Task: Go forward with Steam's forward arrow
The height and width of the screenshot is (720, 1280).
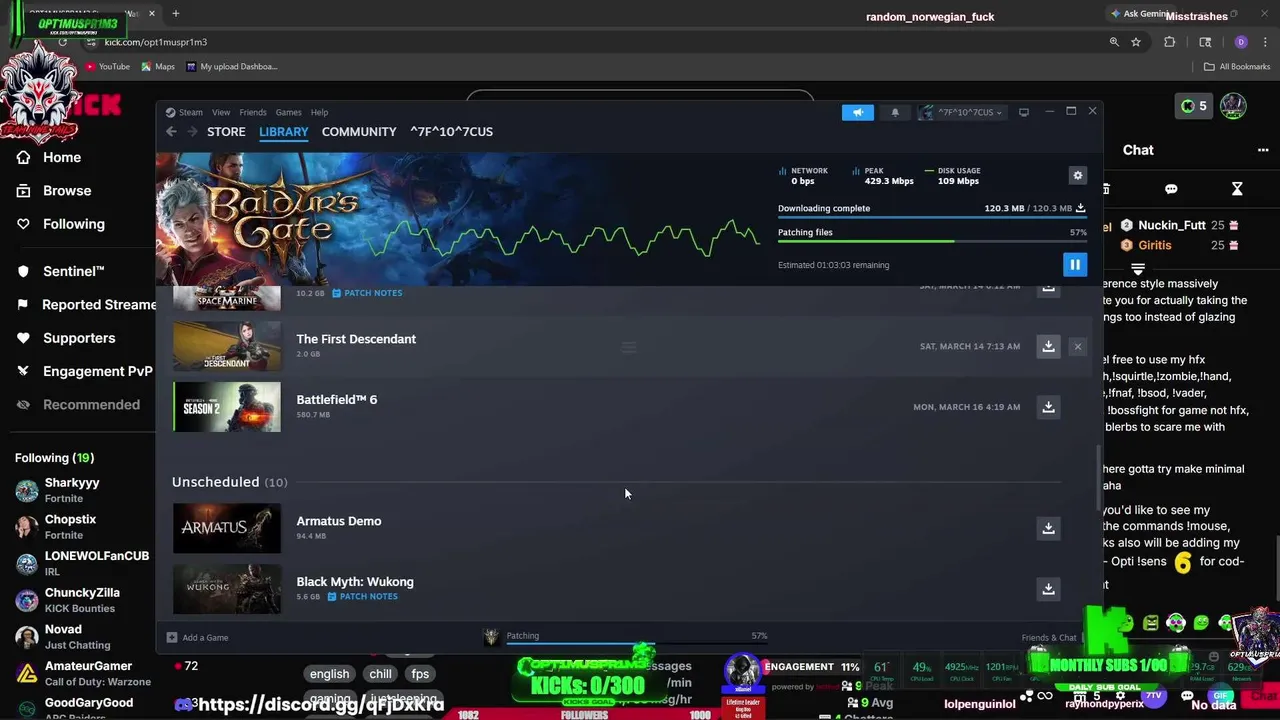Action: pyautogui.click(x=193, y=131)
